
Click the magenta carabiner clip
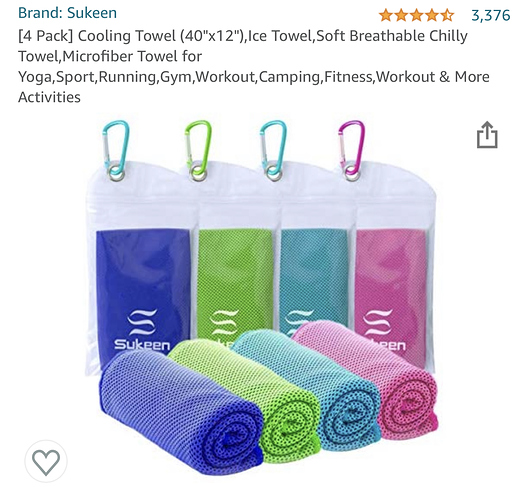pyautogui.click(x=352, y=150)
